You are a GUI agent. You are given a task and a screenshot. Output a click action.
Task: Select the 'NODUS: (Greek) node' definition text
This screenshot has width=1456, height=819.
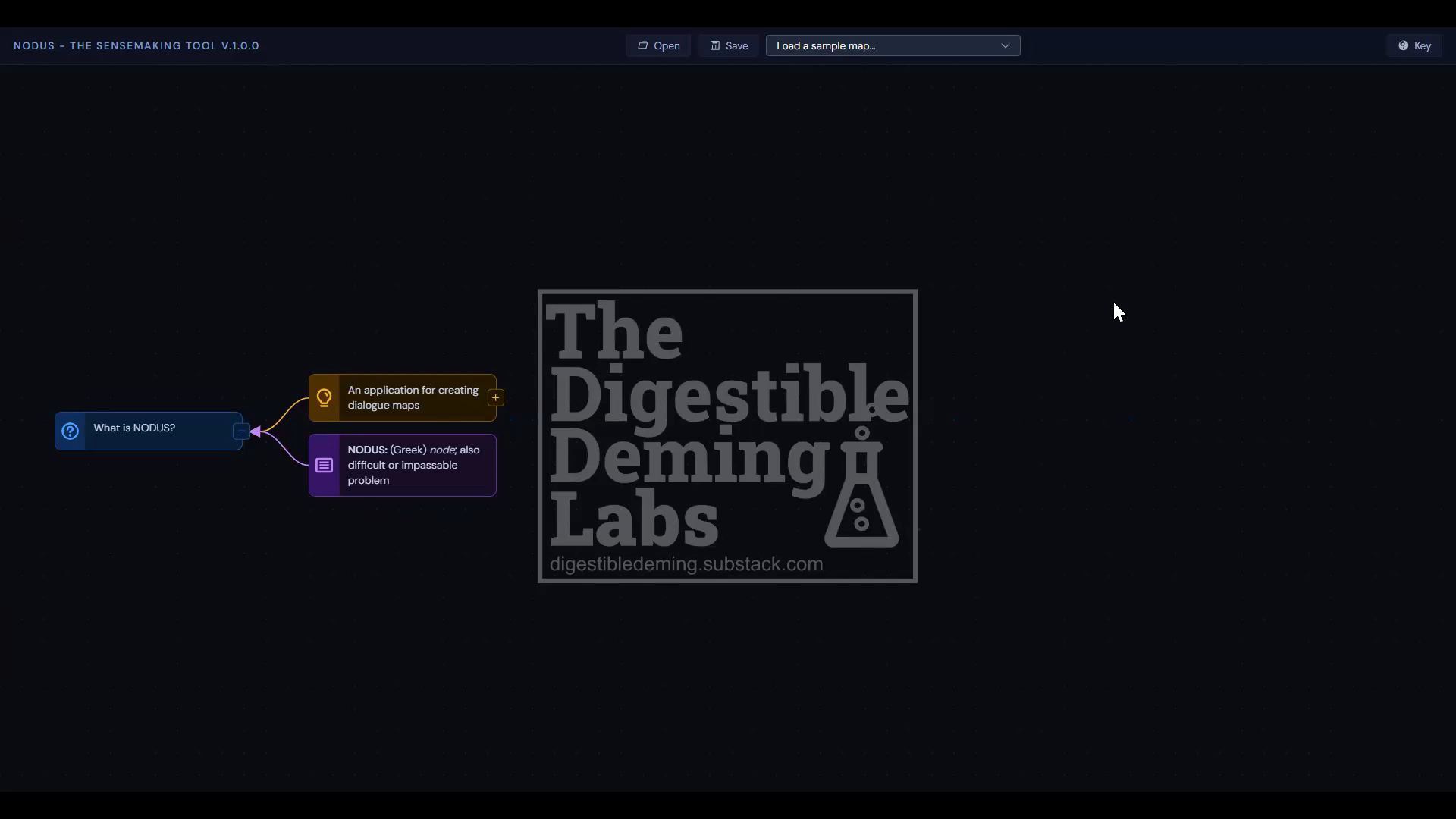pyautogui.click(x=414, y=465)
